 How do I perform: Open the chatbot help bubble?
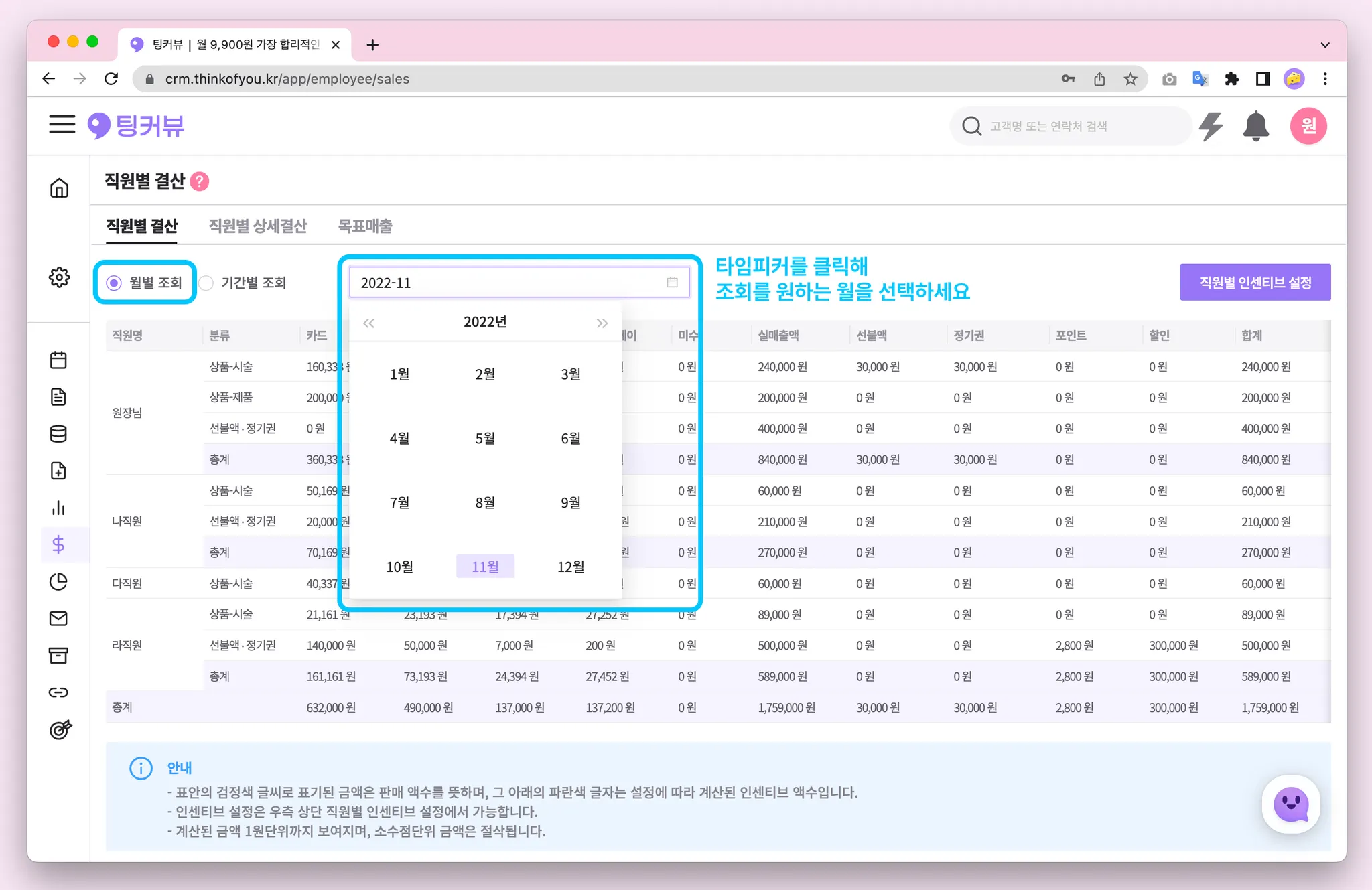(1290, 804)
